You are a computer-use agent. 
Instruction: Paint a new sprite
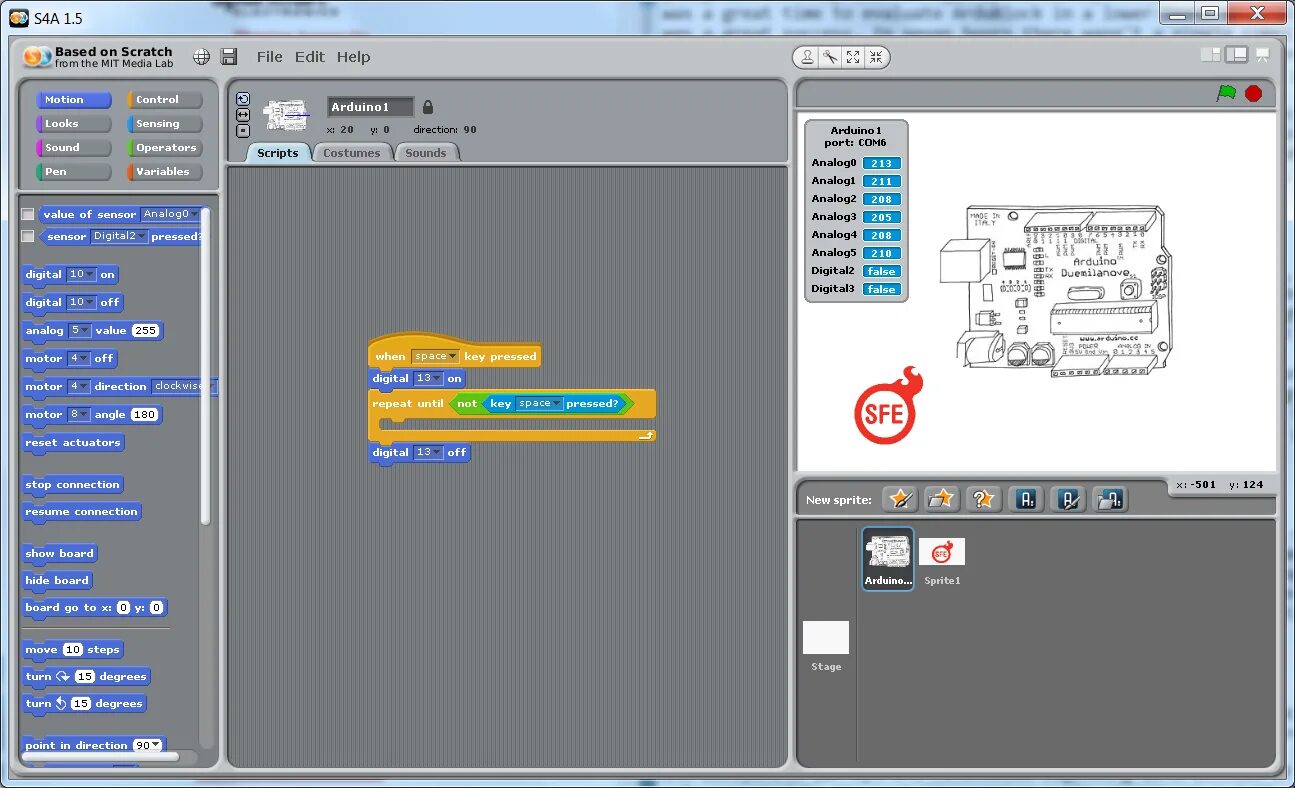(x=900, y=499)
